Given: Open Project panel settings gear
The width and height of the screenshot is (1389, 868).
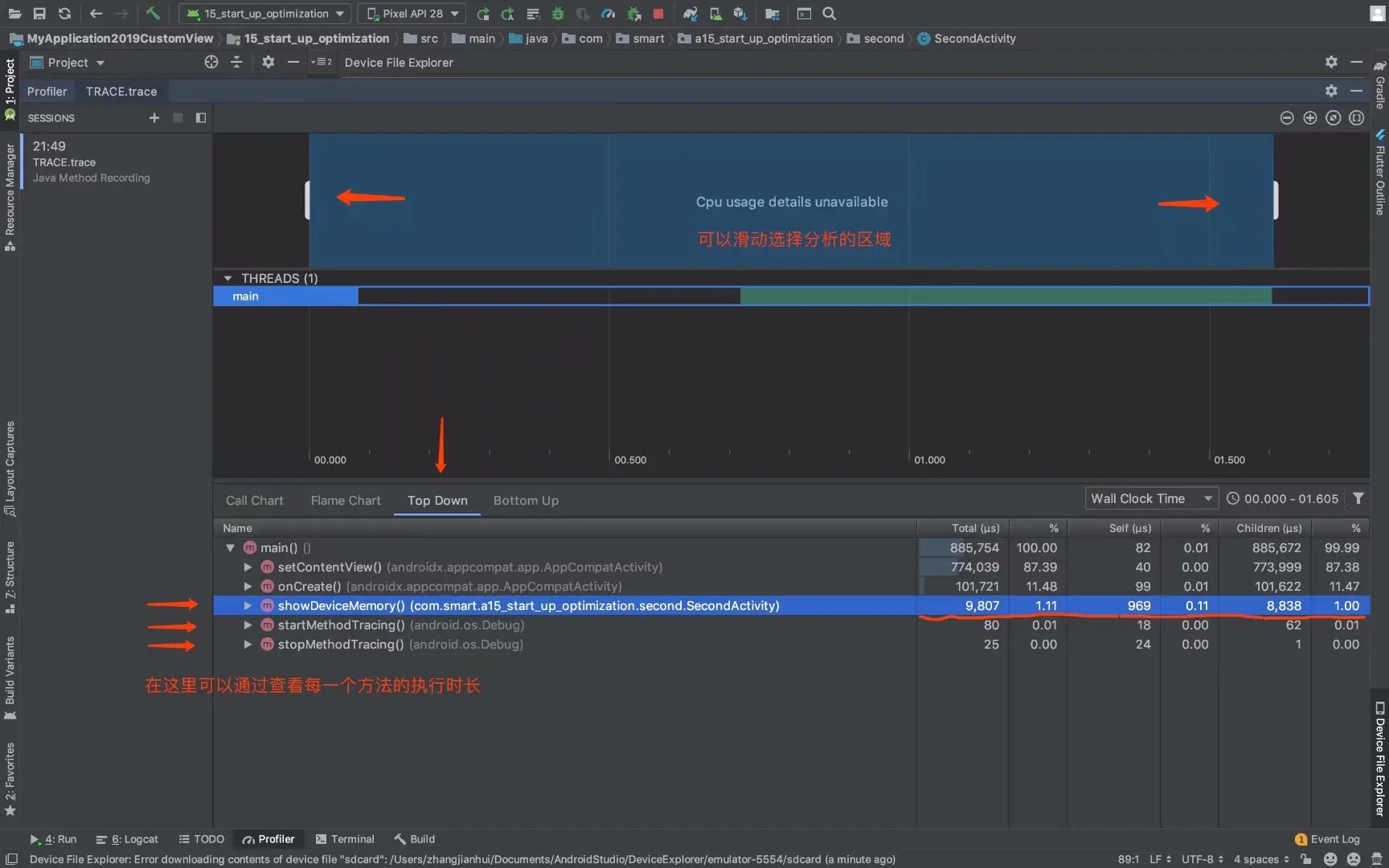Looking at the screenshot, I should [x=268, y=62].
